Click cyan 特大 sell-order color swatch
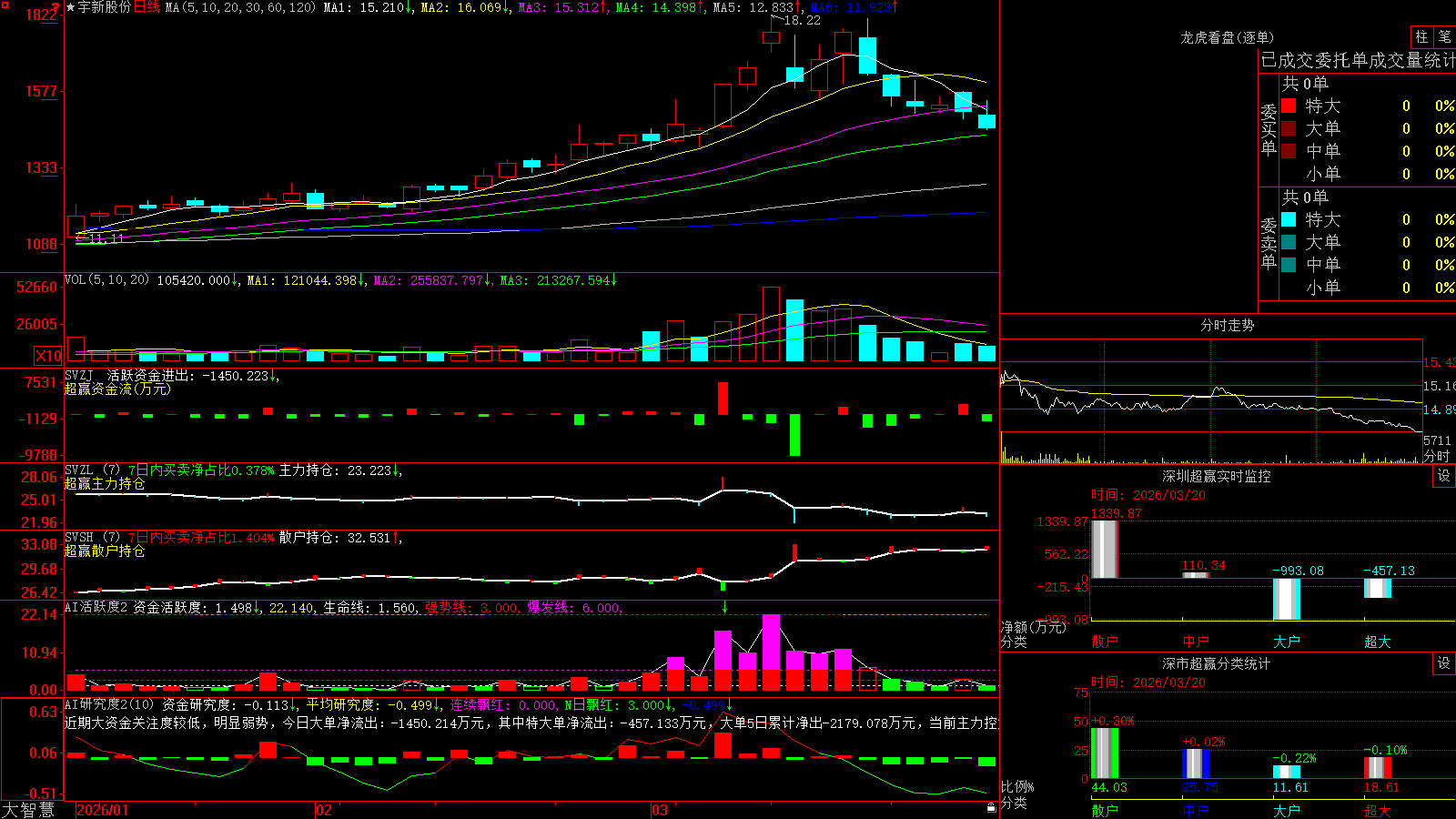This screenshot has height=819, width=1456. (1289, 219)
